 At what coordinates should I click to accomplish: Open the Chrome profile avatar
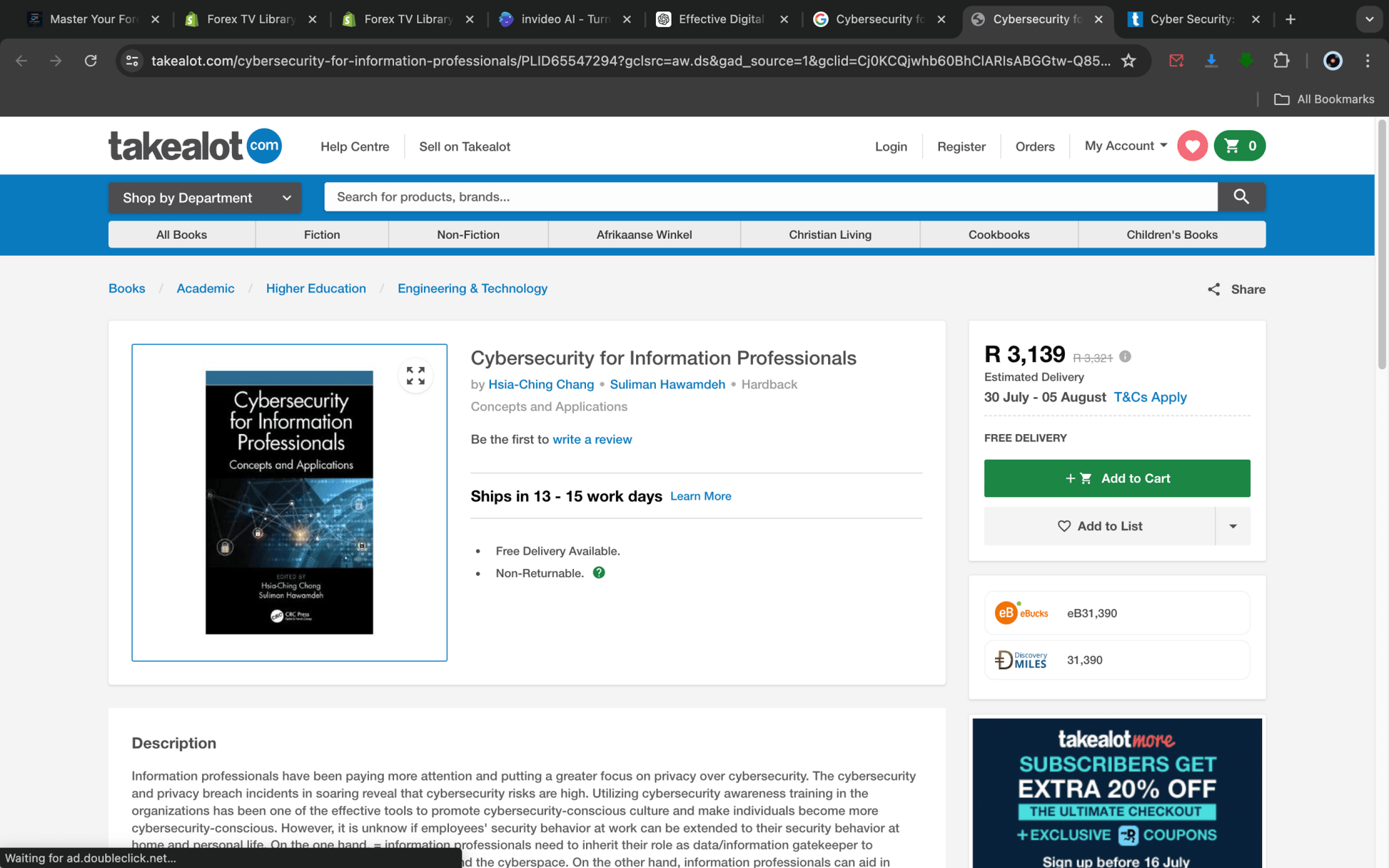click(x=1333, y=61)
